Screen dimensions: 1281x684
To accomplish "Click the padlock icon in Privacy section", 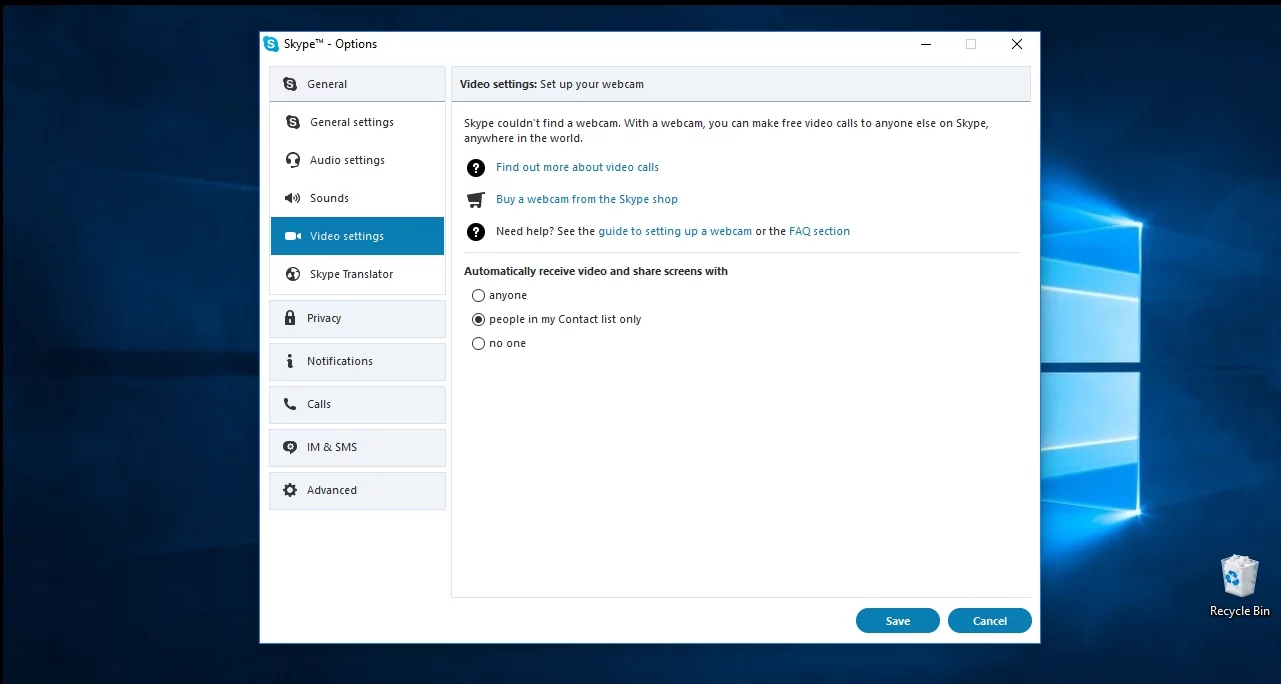I will (x=290, y=318).
